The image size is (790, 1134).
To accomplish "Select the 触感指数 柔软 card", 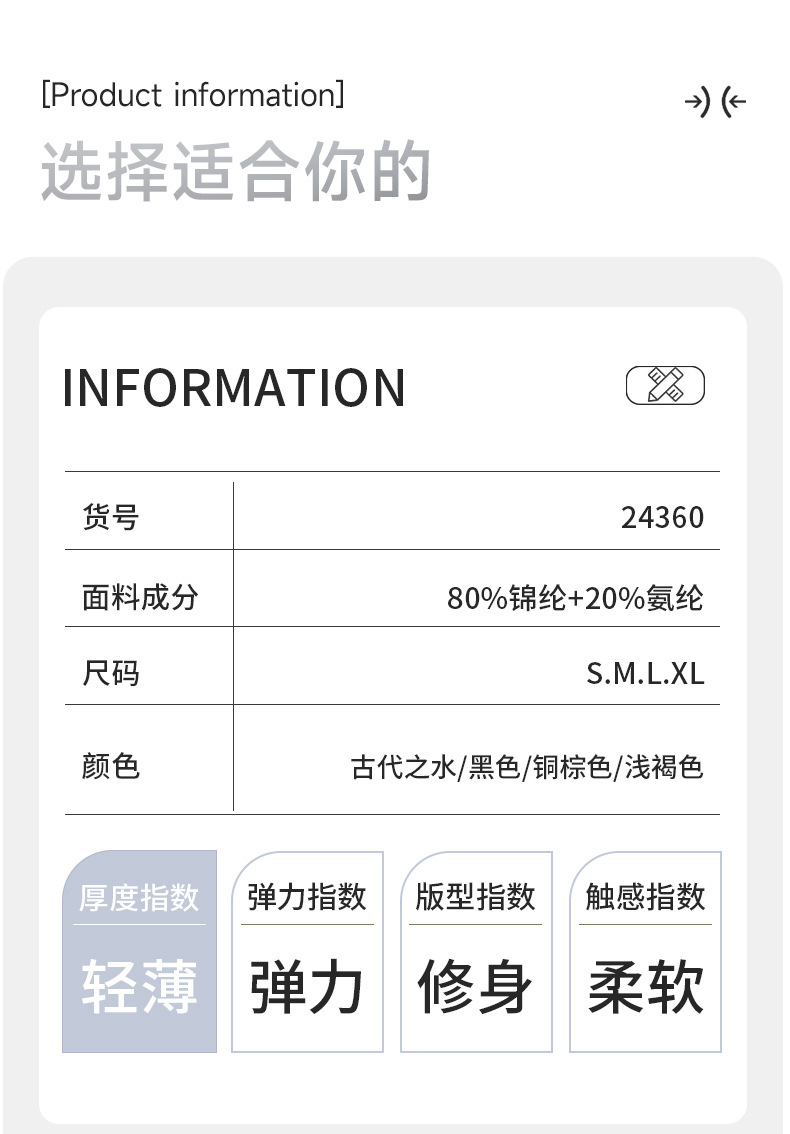I will tap(645, 951).
